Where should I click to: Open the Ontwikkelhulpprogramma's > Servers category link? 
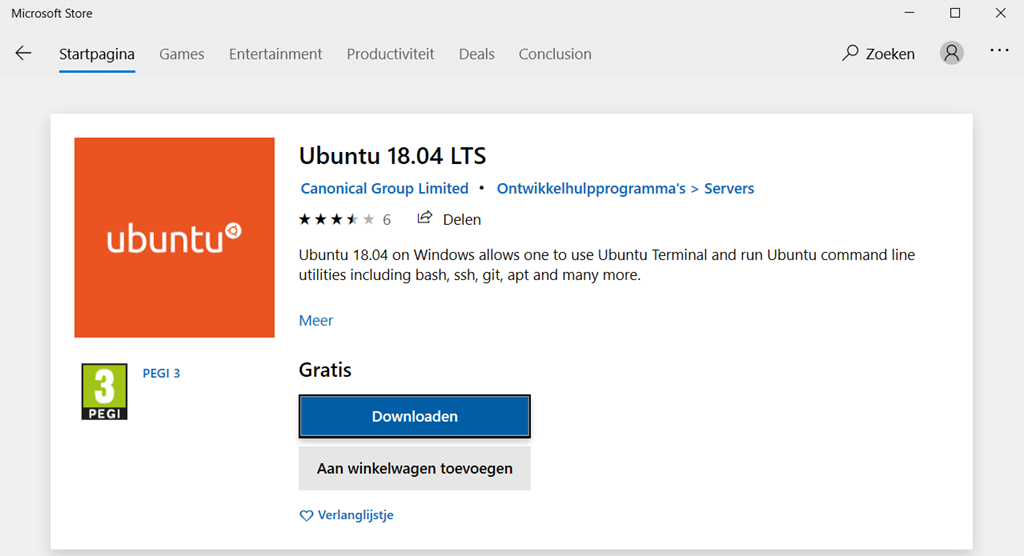coord(625,188)
